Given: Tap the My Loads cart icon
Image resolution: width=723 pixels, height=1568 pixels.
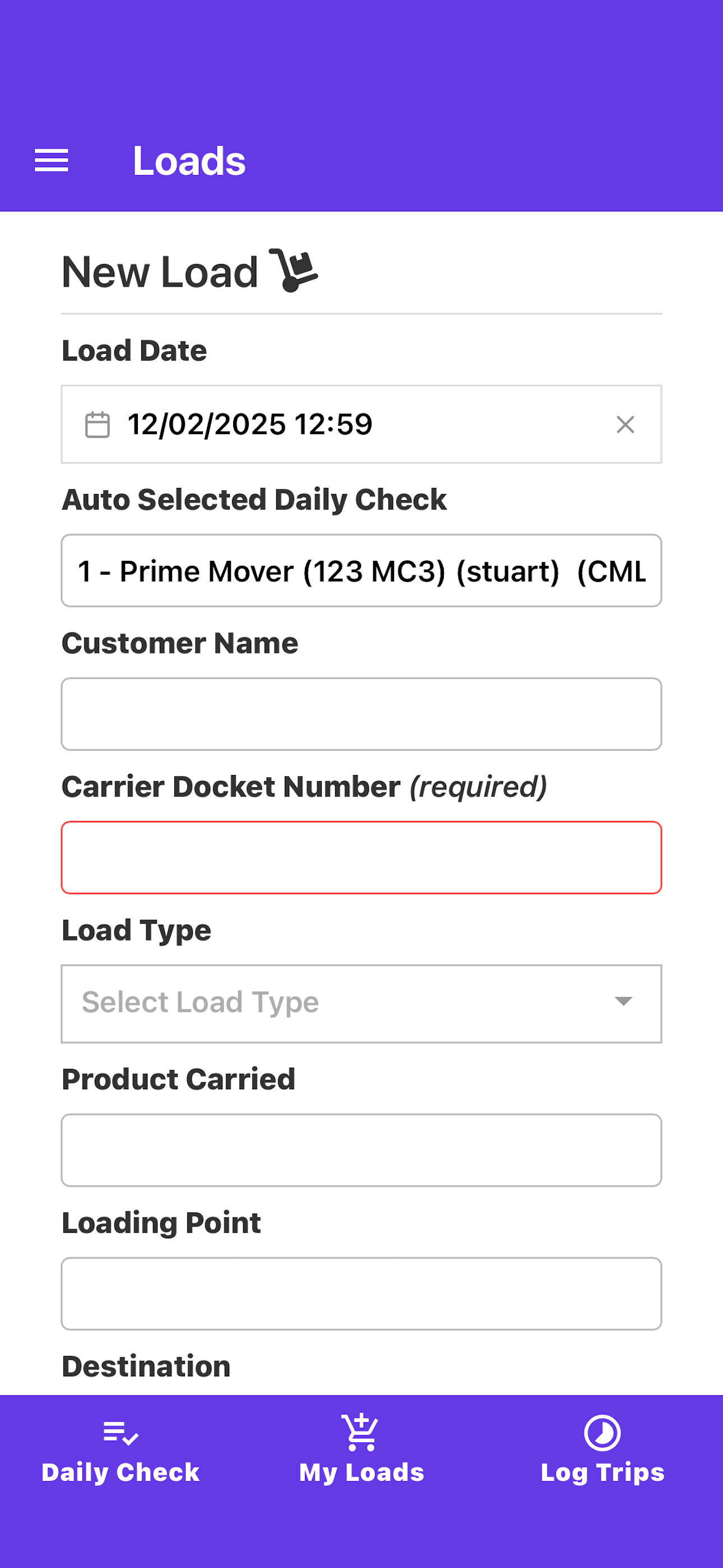Looking at the screenshot, I should click(361, 1432).
